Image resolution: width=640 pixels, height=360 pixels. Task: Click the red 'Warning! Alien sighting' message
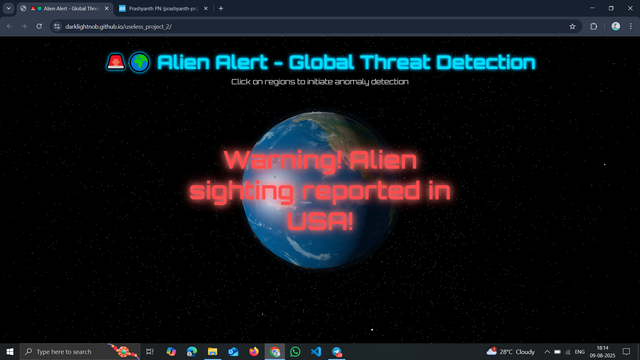[320, 191]
